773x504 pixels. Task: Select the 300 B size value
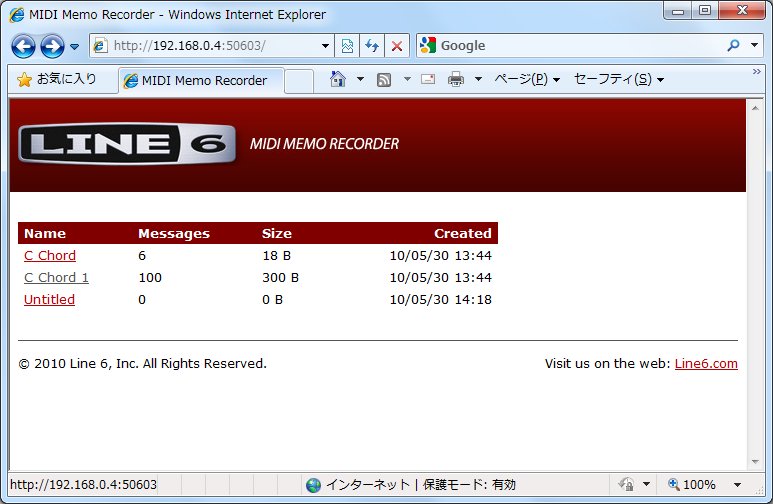point(281,278)
